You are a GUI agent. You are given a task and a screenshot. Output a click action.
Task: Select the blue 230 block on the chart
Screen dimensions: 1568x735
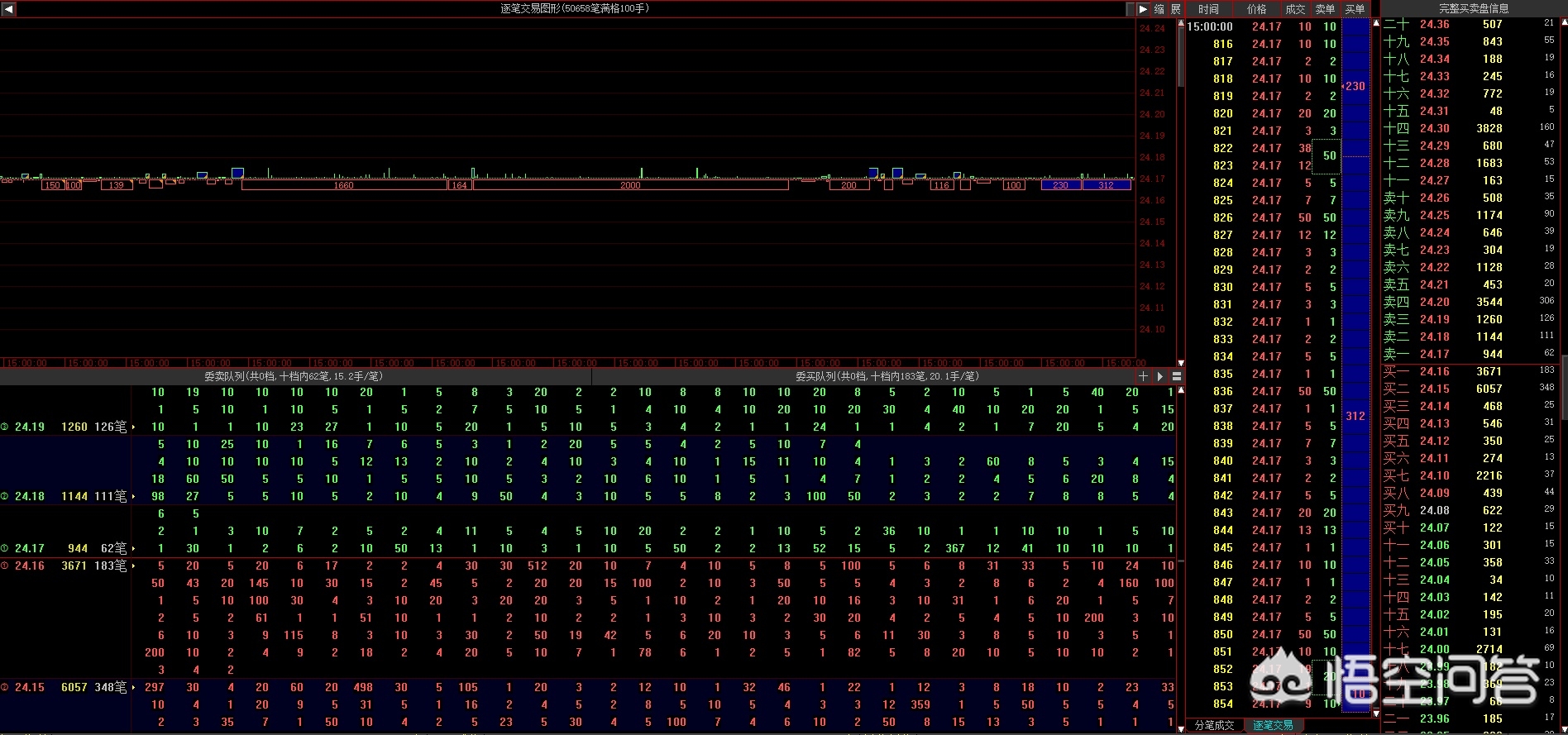(x=1061, y=185)
